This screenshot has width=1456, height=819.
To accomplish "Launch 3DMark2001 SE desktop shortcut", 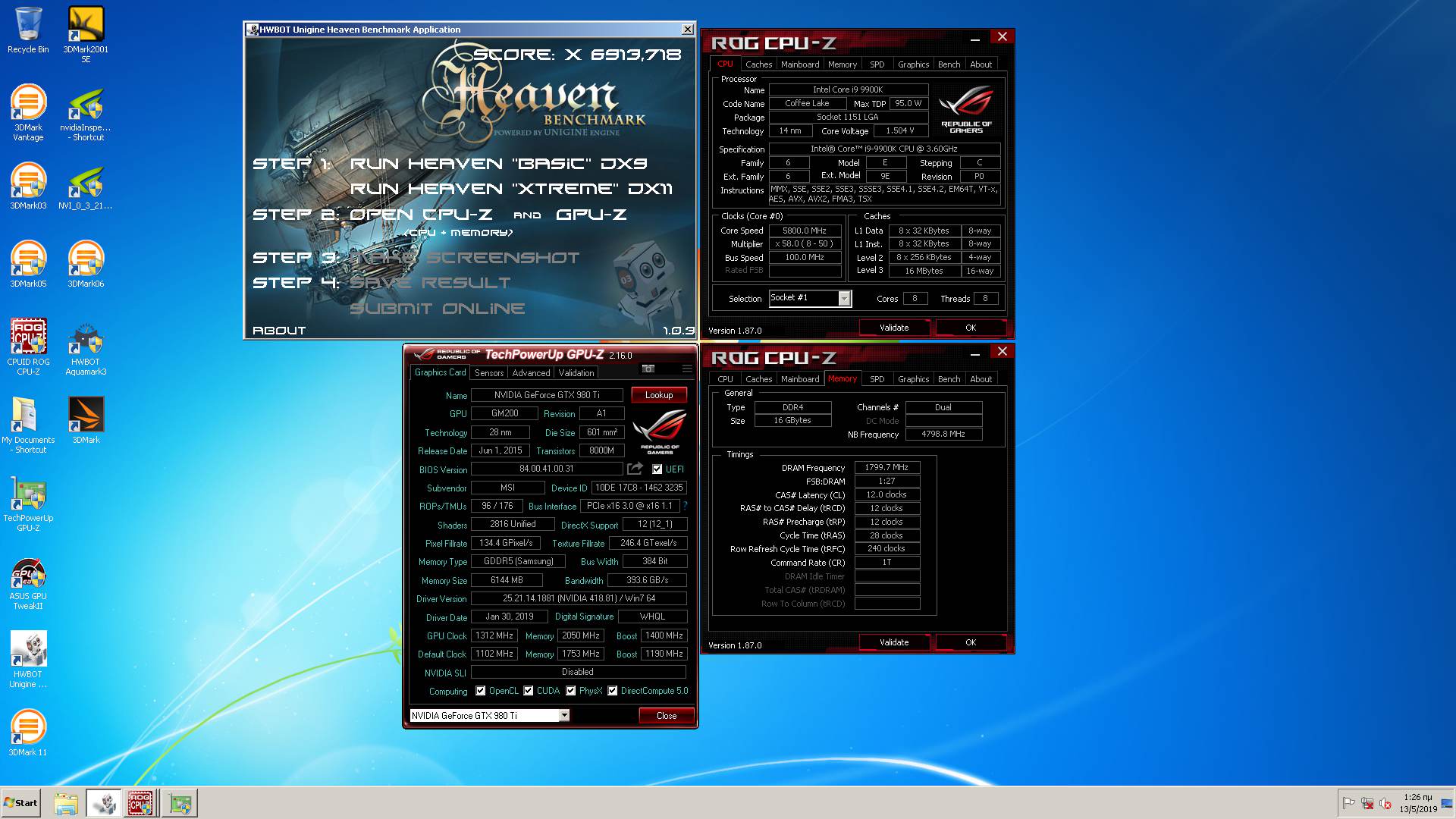I will point(86,35).
